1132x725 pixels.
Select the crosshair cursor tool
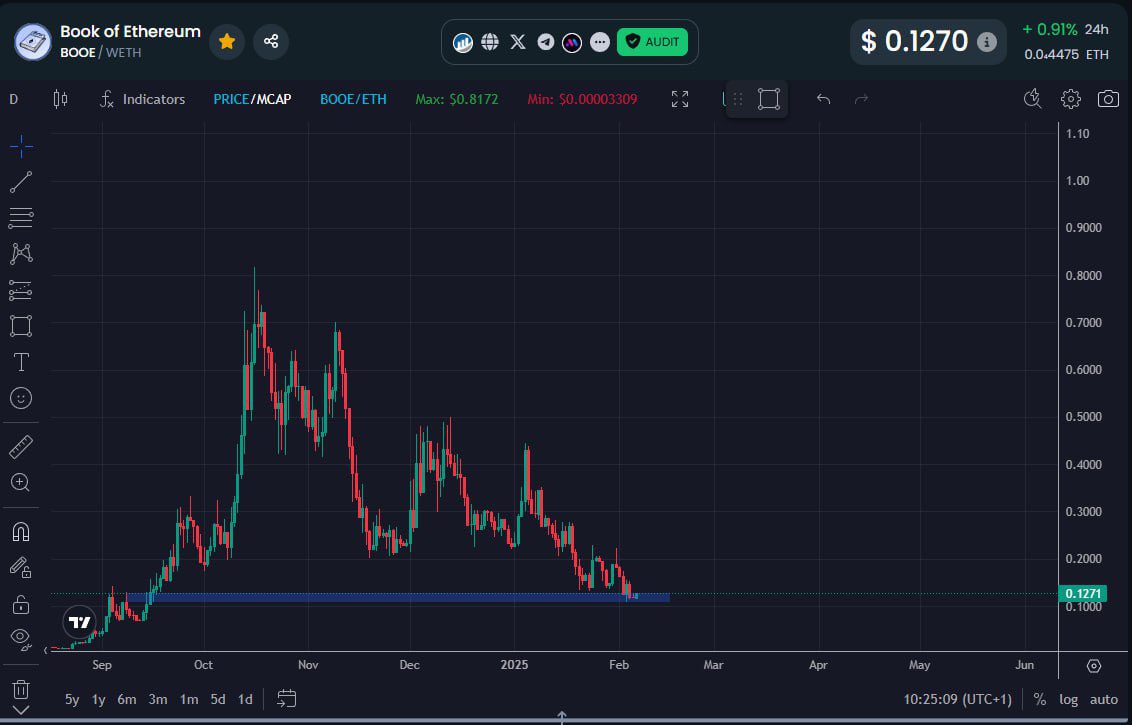(x=21, y=147)
